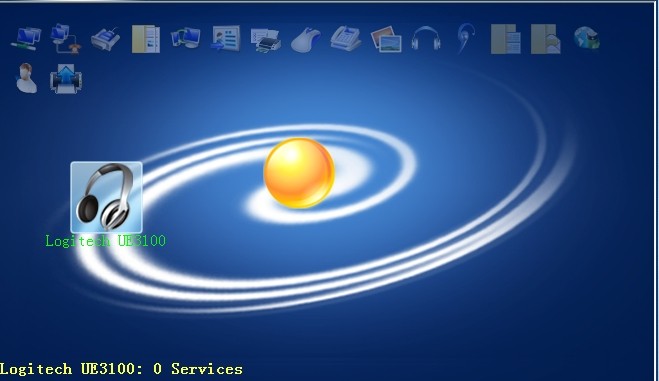659x381 pixels.
Task: Select the Bluetooth mouse service icon
Action: click(306, 40)
